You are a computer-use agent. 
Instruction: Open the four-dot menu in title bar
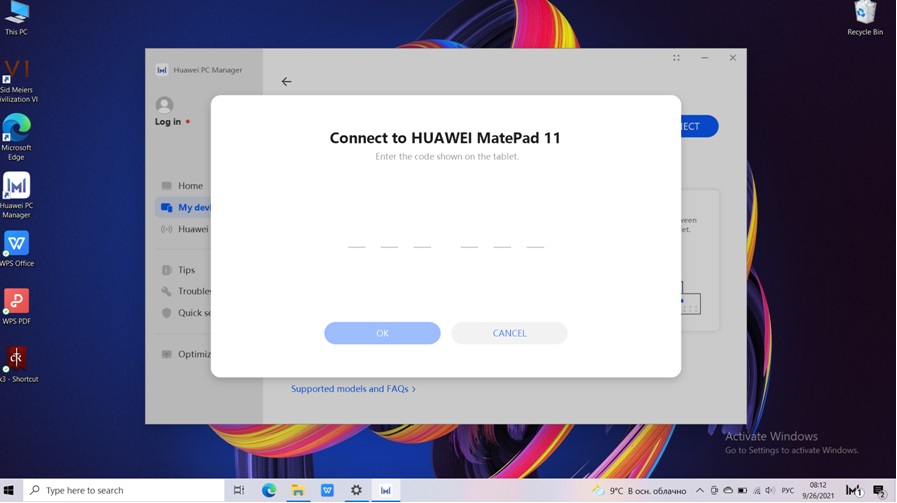point(676,58)
